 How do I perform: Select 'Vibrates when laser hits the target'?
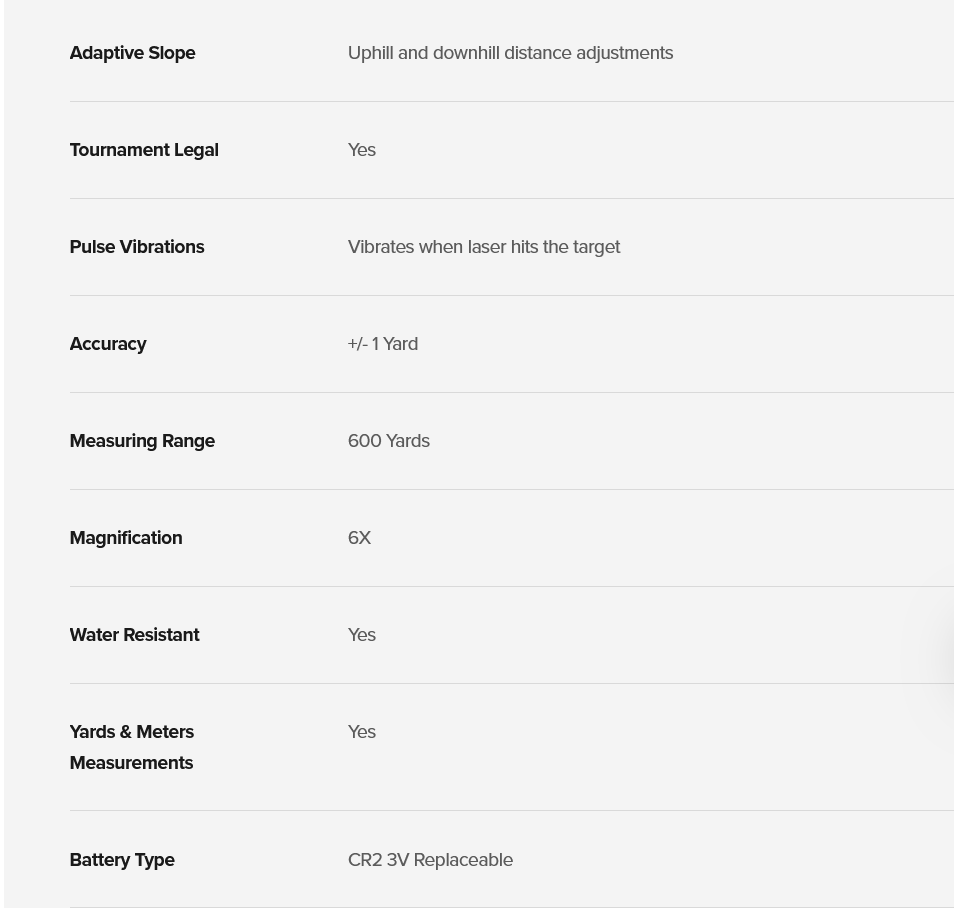click(x=484, y=246)
